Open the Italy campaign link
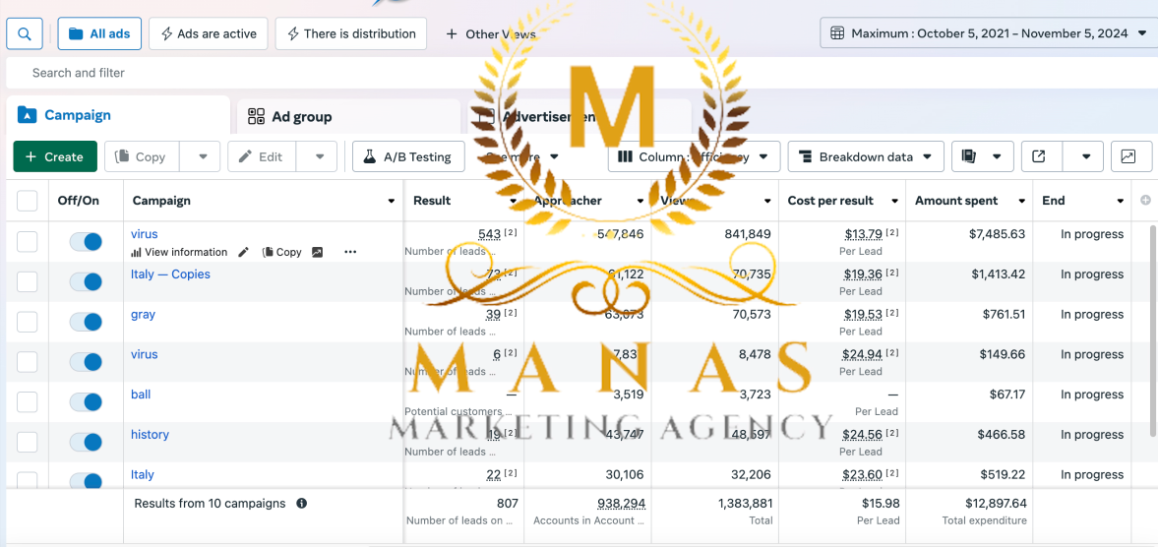The height and width of the screenshot is (547, 1158). (x=143, y=475)
